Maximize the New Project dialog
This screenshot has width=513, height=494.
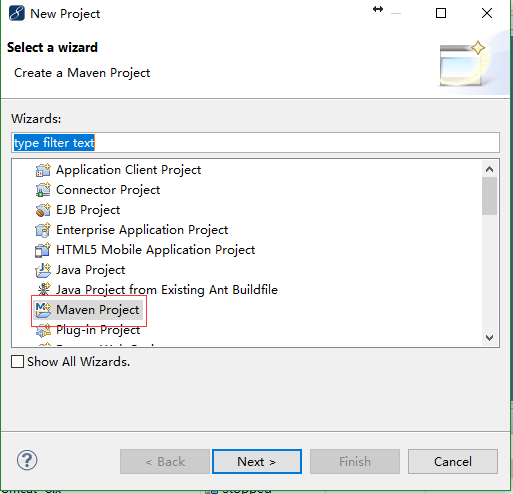pyautogui.click(x=441, y=13)
